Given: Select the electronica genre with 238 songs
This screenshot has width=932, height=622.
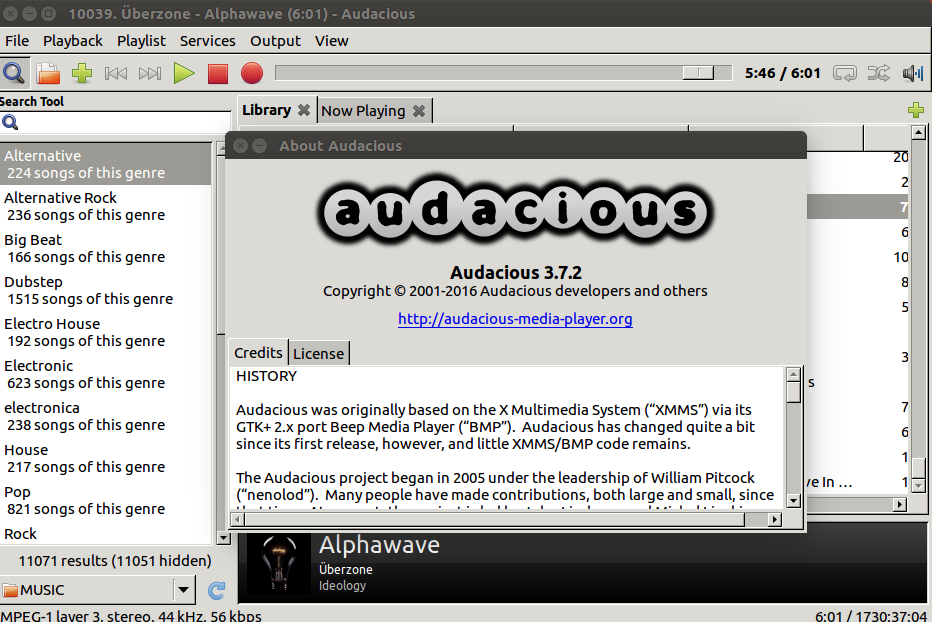Looking at the screenshot, I should pyautogui.click(x=105, y=416).
